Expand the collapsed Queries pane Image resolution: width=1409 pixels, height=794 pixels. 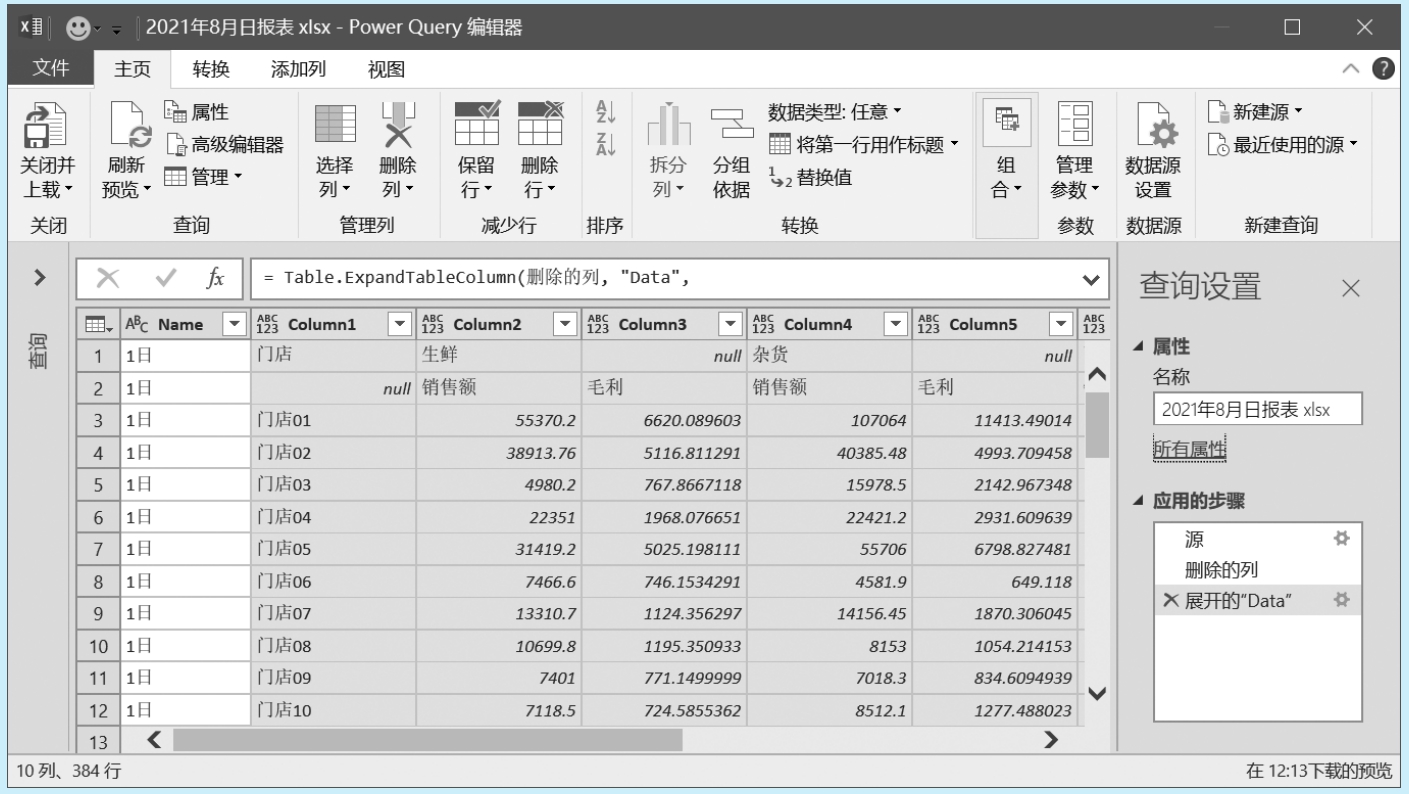[40, 278]
